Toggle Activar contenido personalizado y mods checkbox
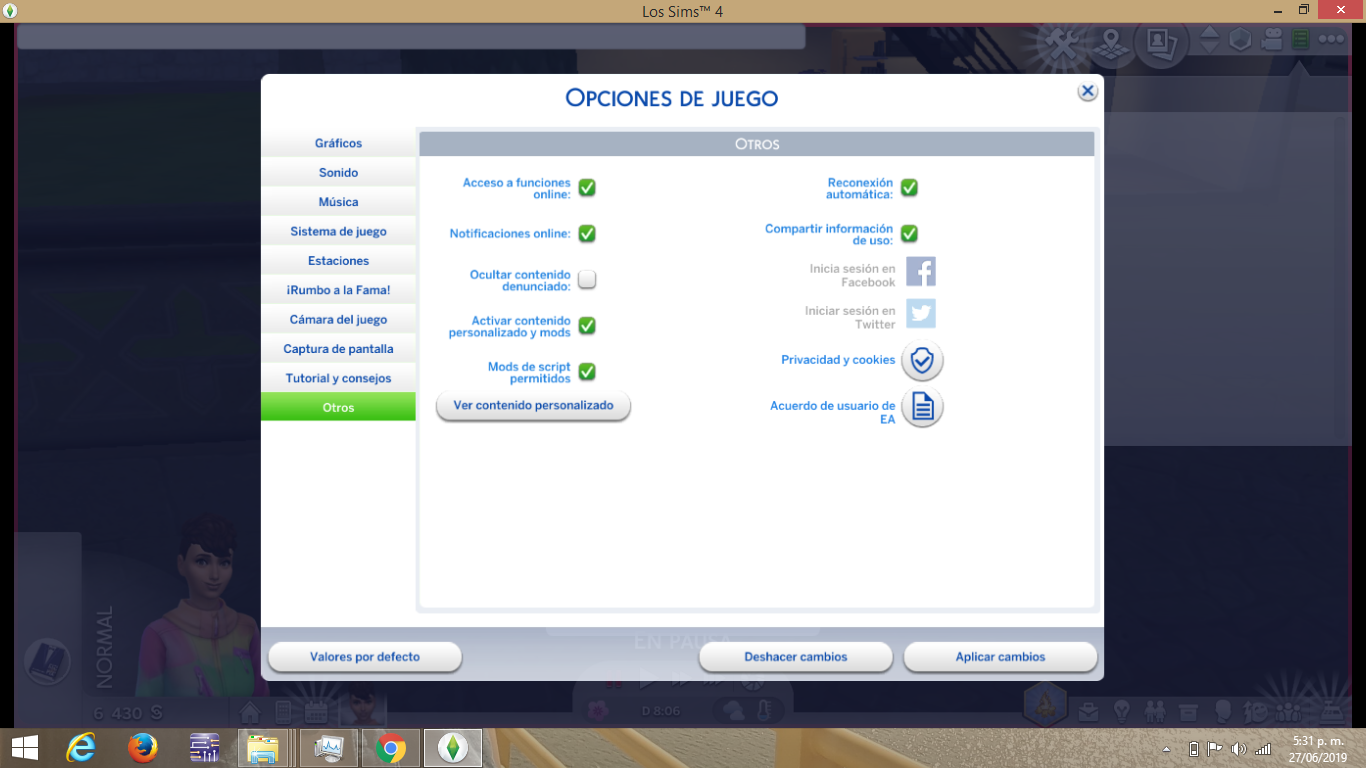This screenshot has height=768, width=1366. click(587, 326)
